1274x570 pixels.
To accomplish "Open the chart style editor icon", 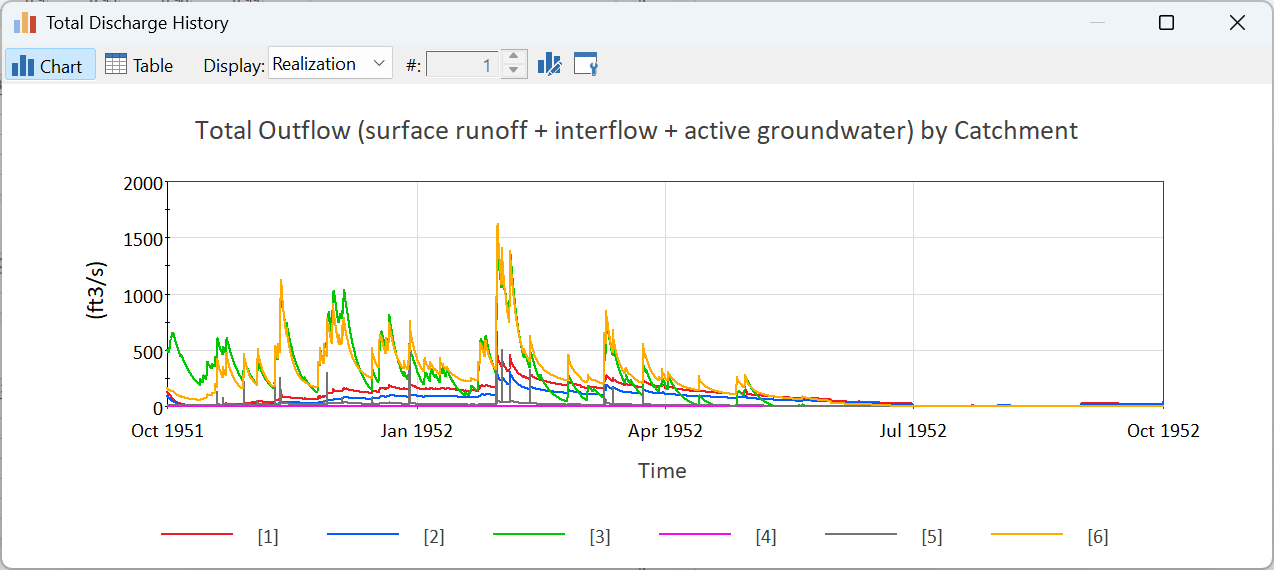I will 550,65.
